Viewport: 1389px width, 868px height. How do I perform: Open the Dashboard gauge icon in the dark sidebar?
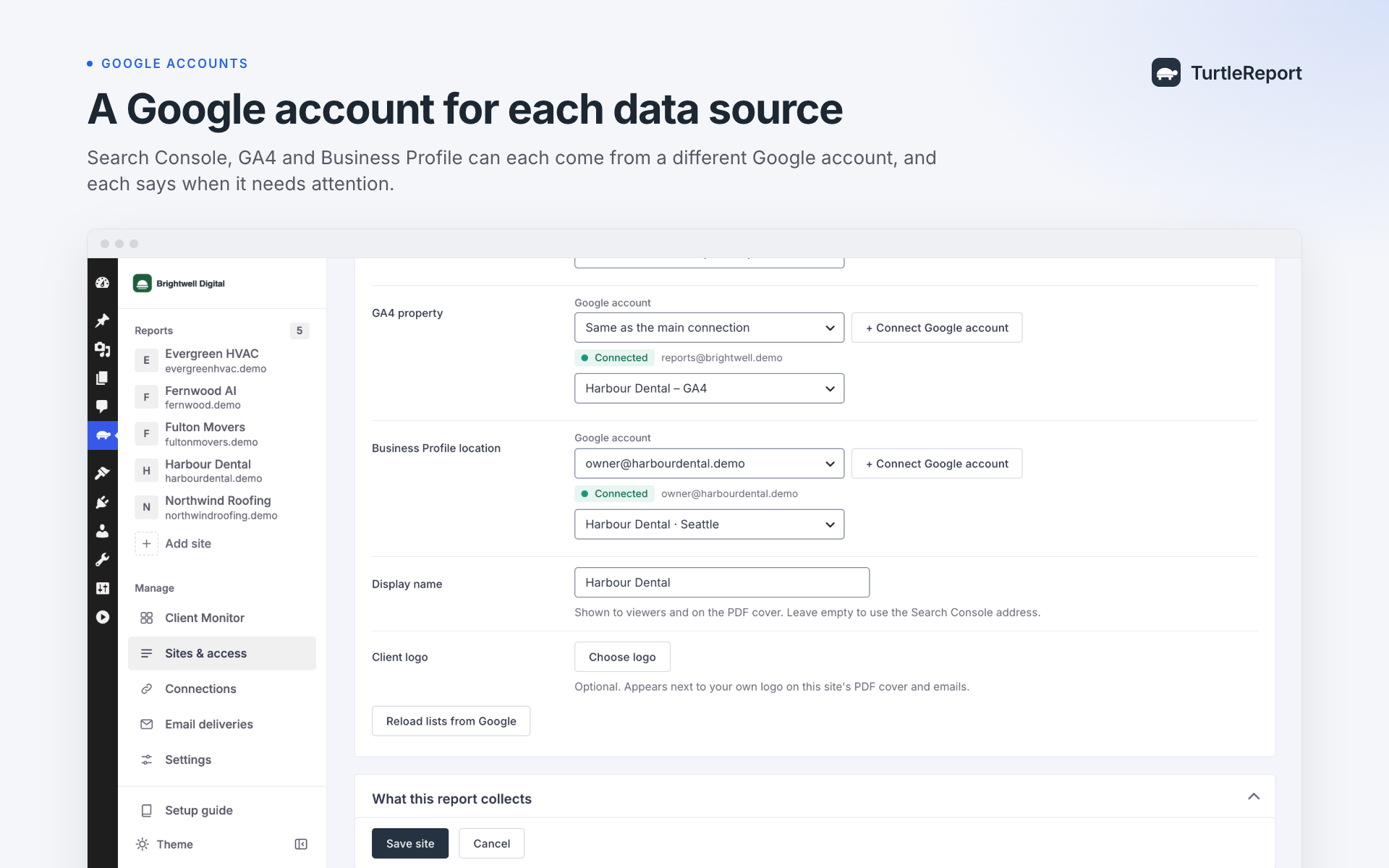(102, 283)
